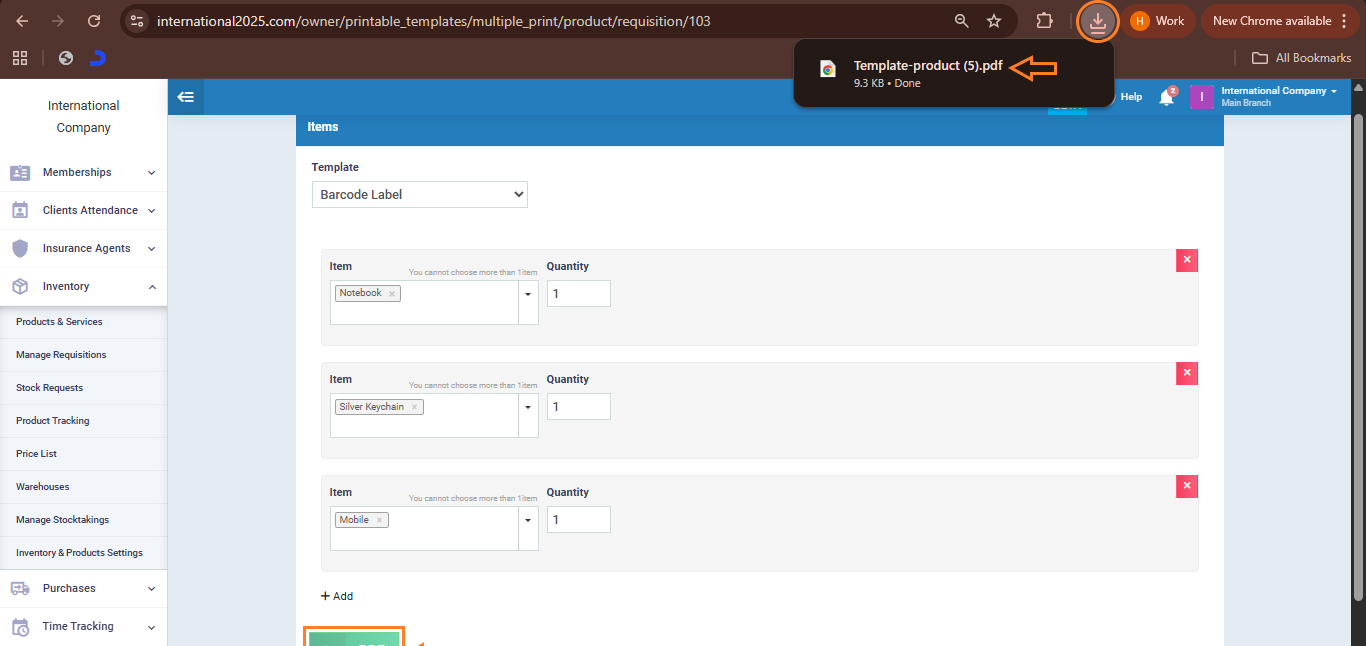This screenshot has width=1366, height=646.
Task: Open the Barcode Label template dropdown
Action: tap(419, 194)
